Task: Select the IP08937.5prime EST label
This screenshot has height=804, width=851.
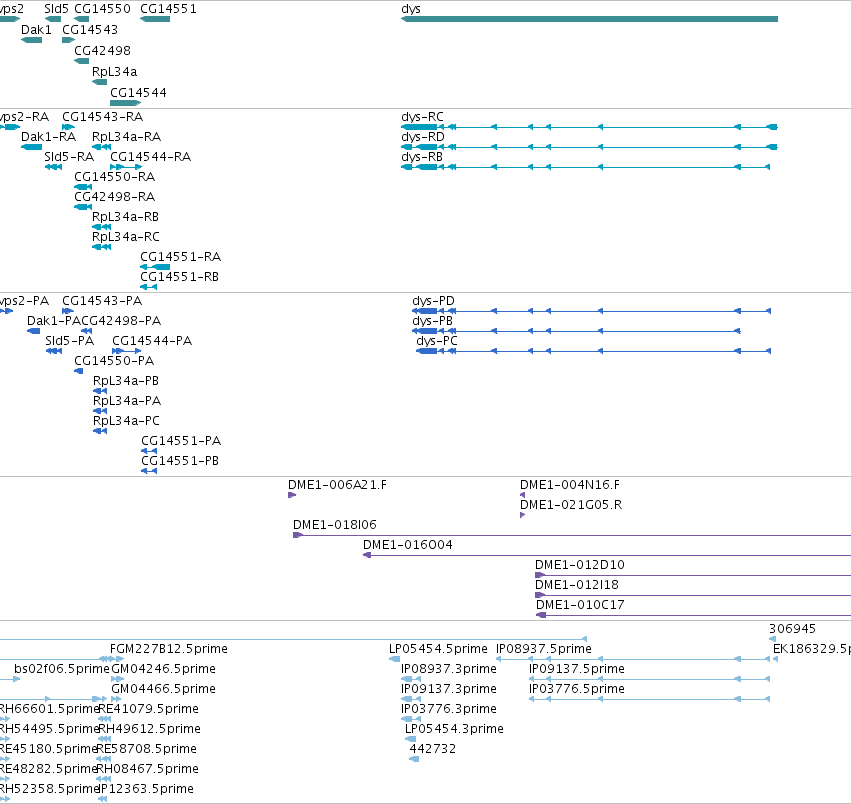Action: 544,649
